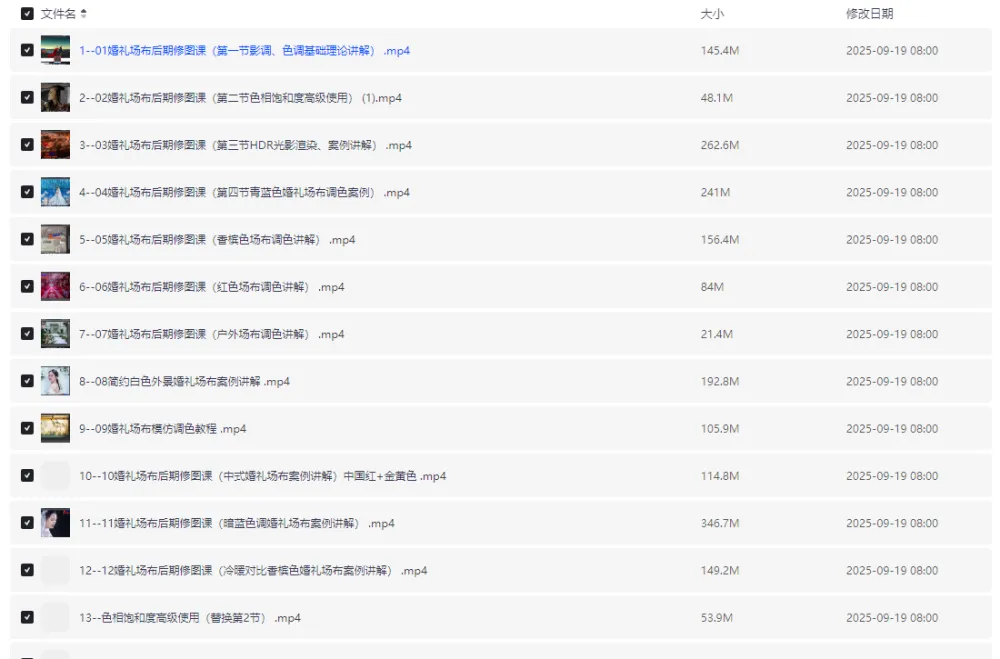
Task: Open the red scene thumbnail of video 6
Action: coord(55,286)
